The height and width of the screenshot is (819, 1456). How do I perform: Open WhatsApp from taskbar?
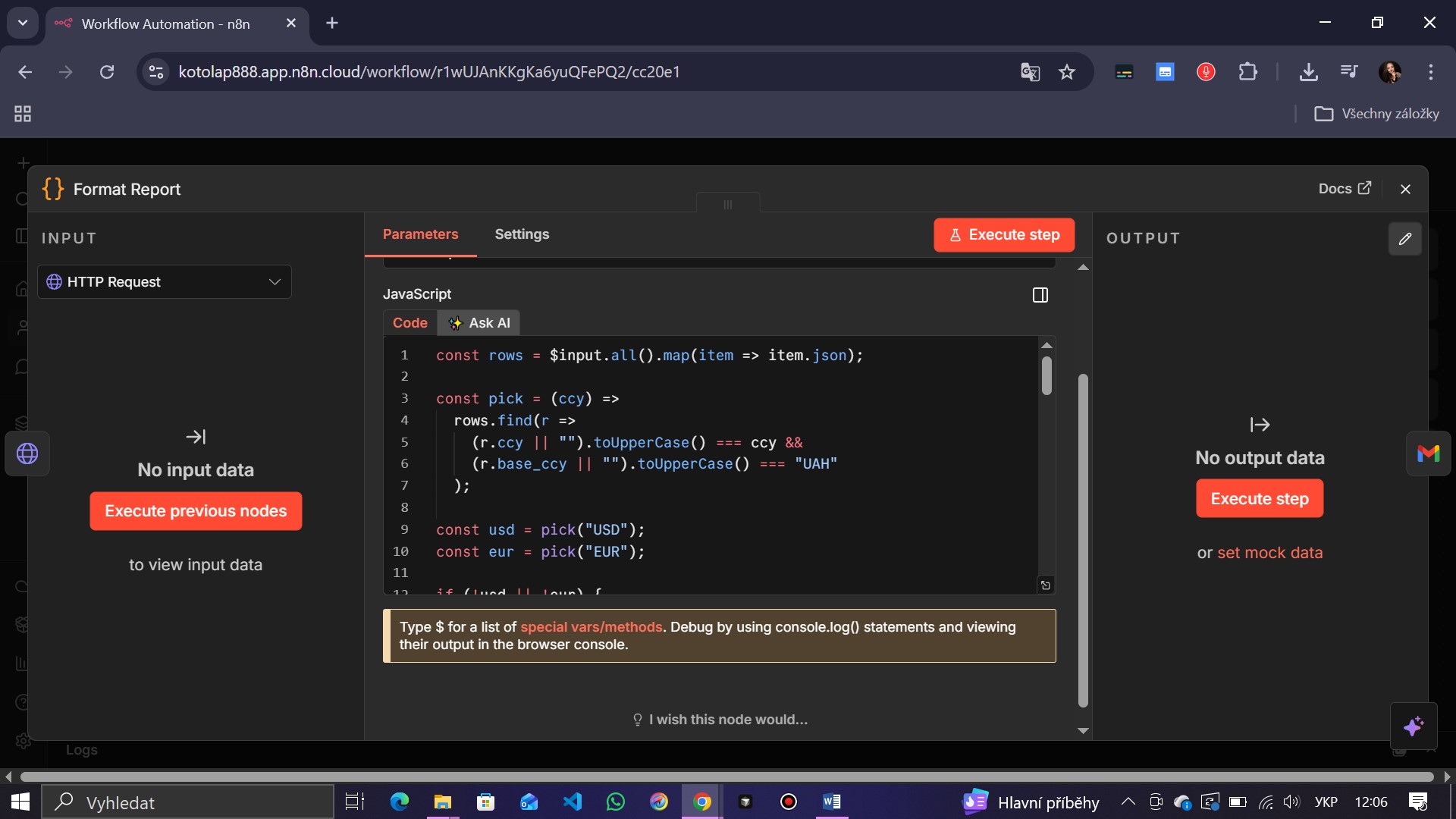(x=616, y=802)
